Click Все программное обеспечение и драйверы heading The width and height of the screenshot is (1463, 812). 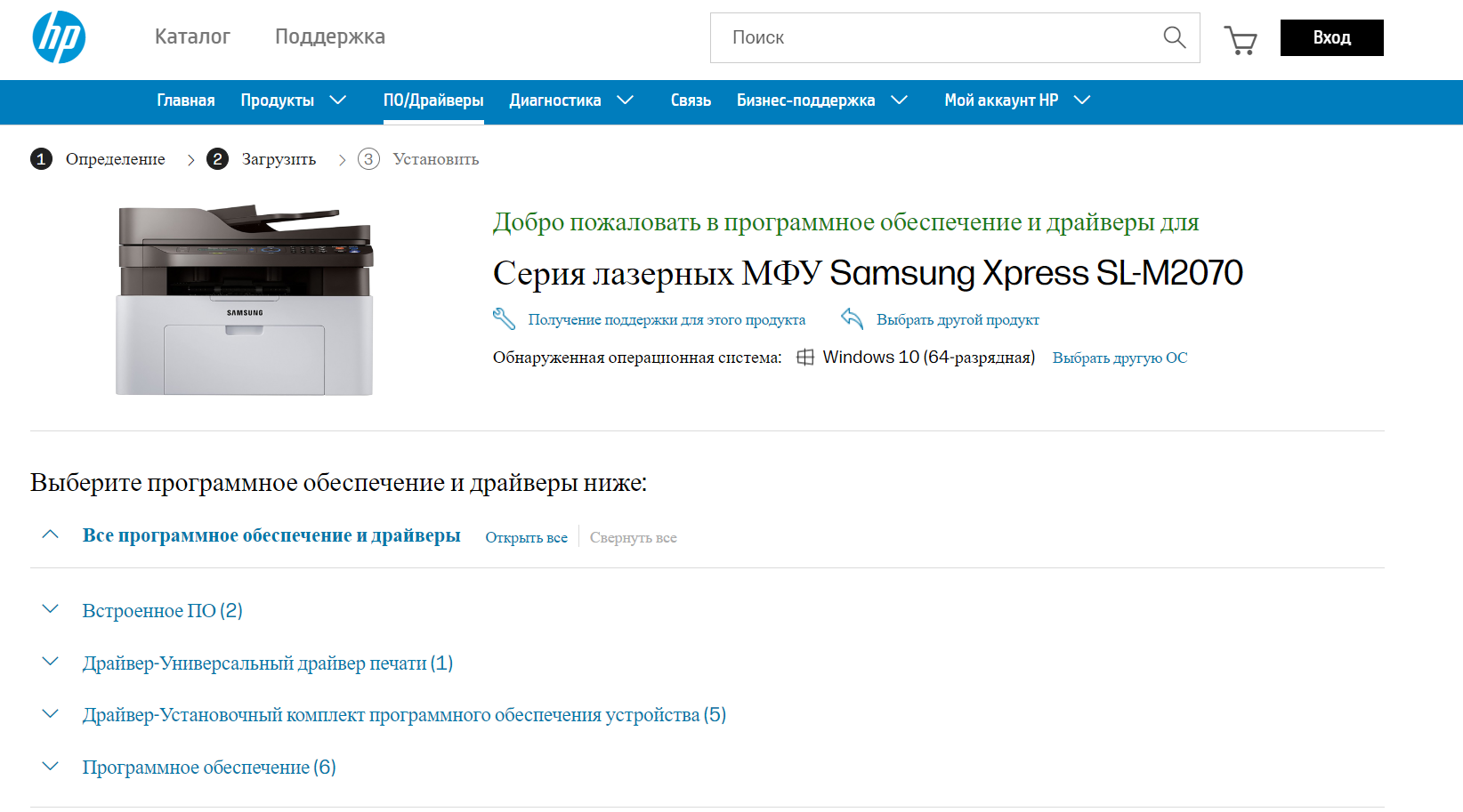271,535
